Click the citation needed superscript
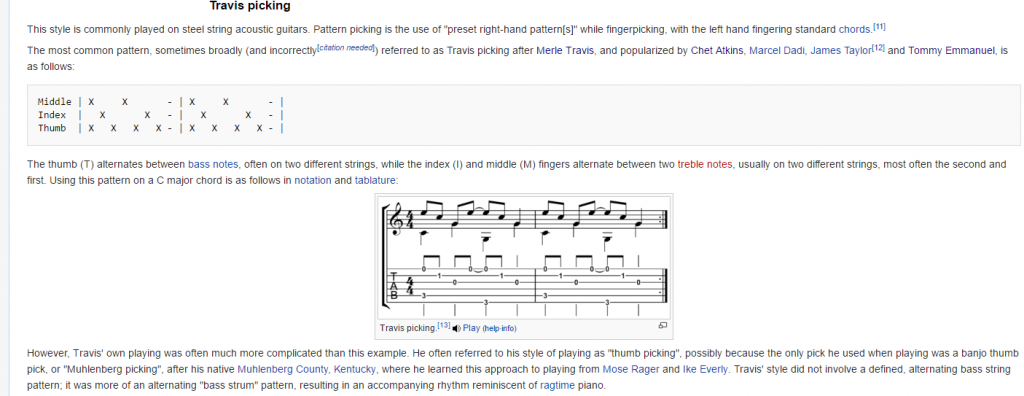 pyautogui.click(x=345, y=47)
